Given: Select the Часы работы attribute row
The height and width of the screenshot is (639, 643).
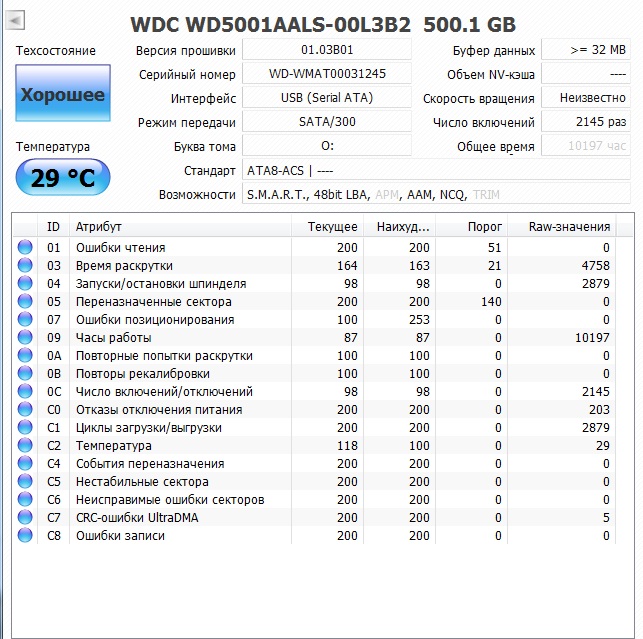Looking at the screenshot, I should coord(314,338).
